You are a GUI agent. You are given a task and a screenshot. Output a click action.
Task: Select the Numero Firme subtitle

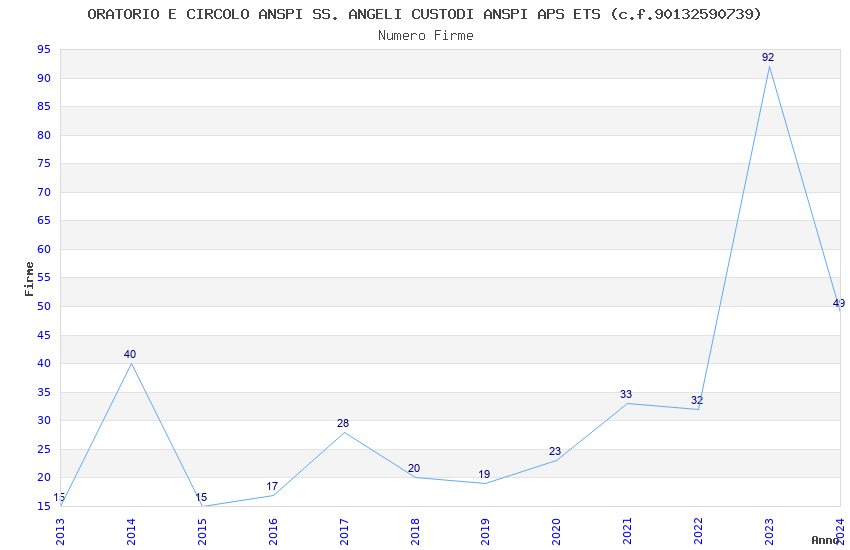click(425, 36)
